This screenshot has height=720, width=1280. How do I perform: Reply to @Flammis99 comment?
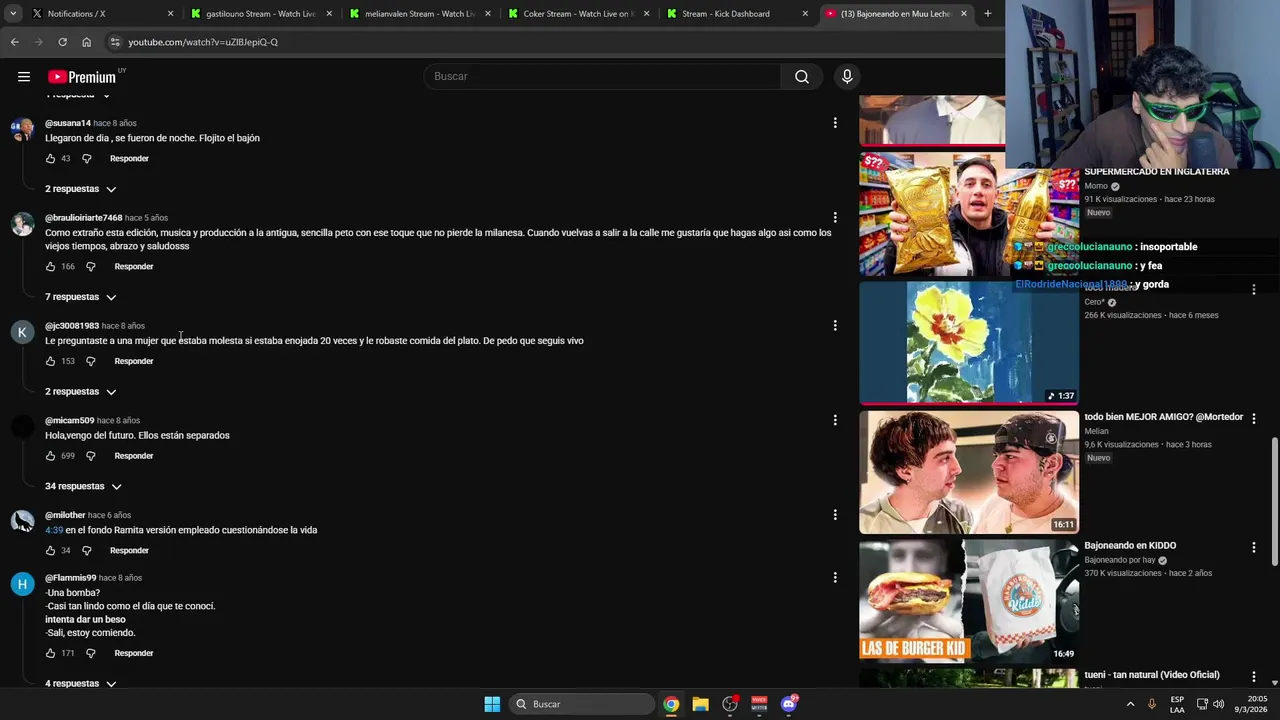point(134,653)
